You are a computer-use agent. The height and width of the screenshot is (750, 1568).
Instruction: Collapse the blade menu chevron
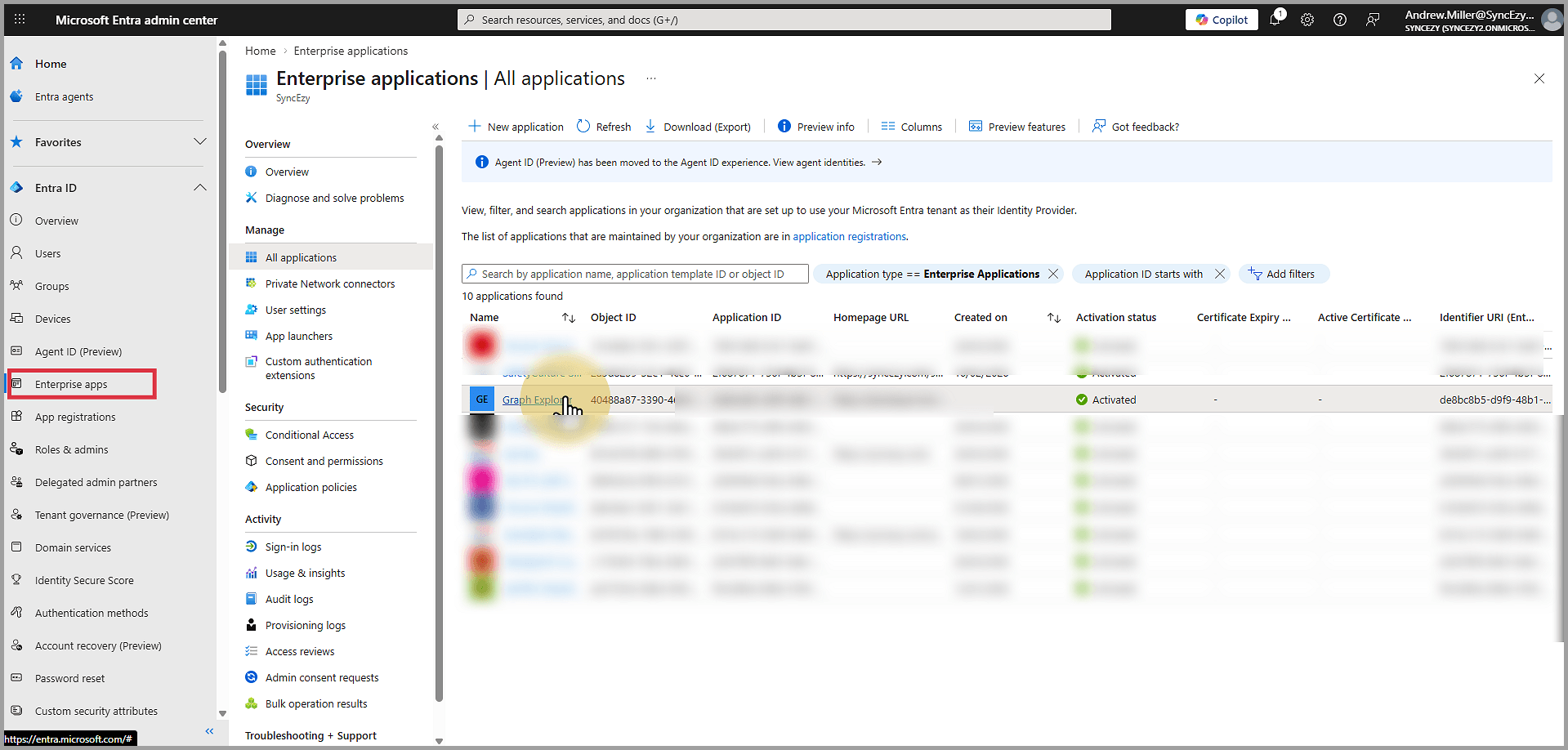436,127
